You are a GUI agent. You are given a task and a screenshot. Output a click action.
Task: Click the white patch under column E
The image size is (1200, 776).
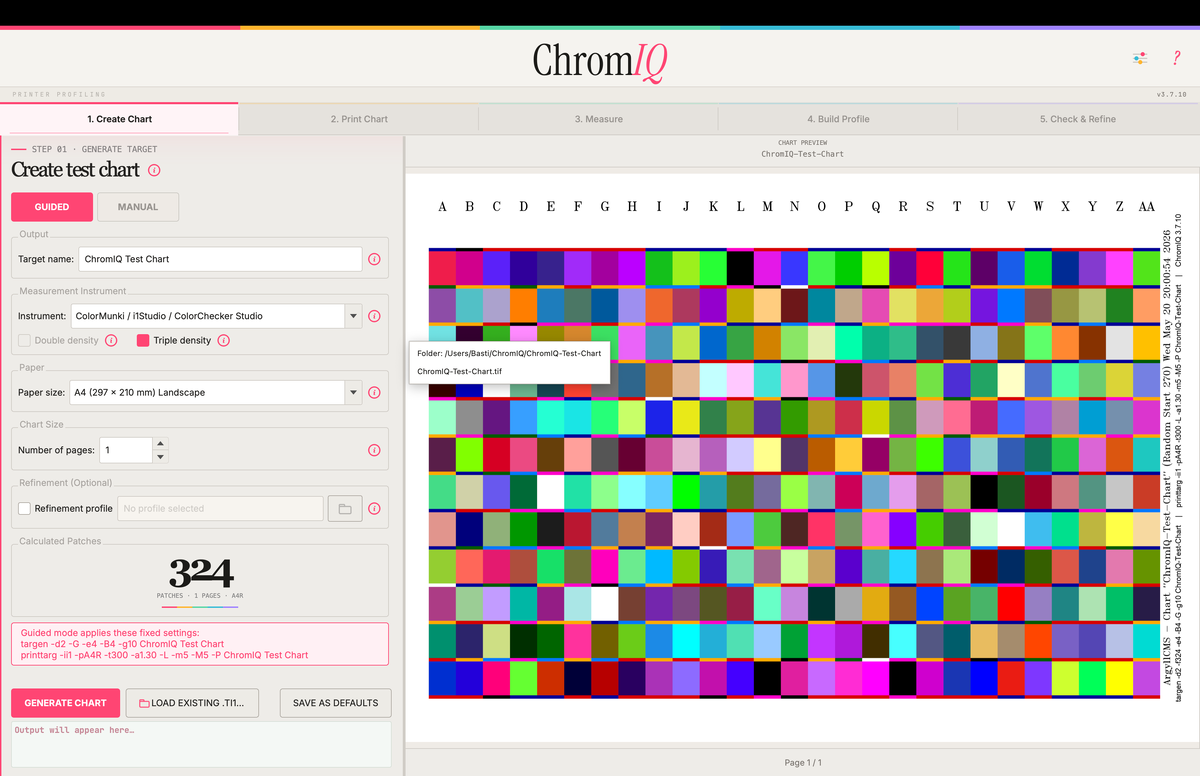[550, 491]
